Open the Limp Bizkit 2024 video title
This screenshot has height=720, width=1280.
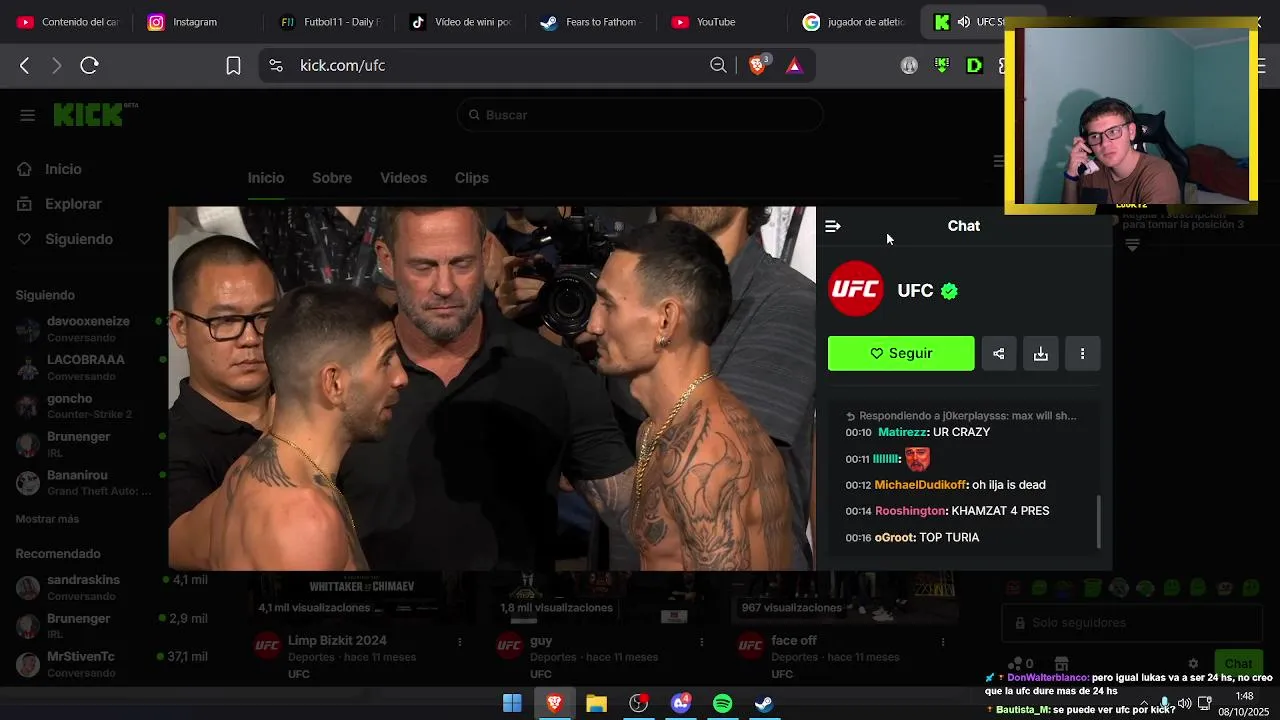pos(337,641)
